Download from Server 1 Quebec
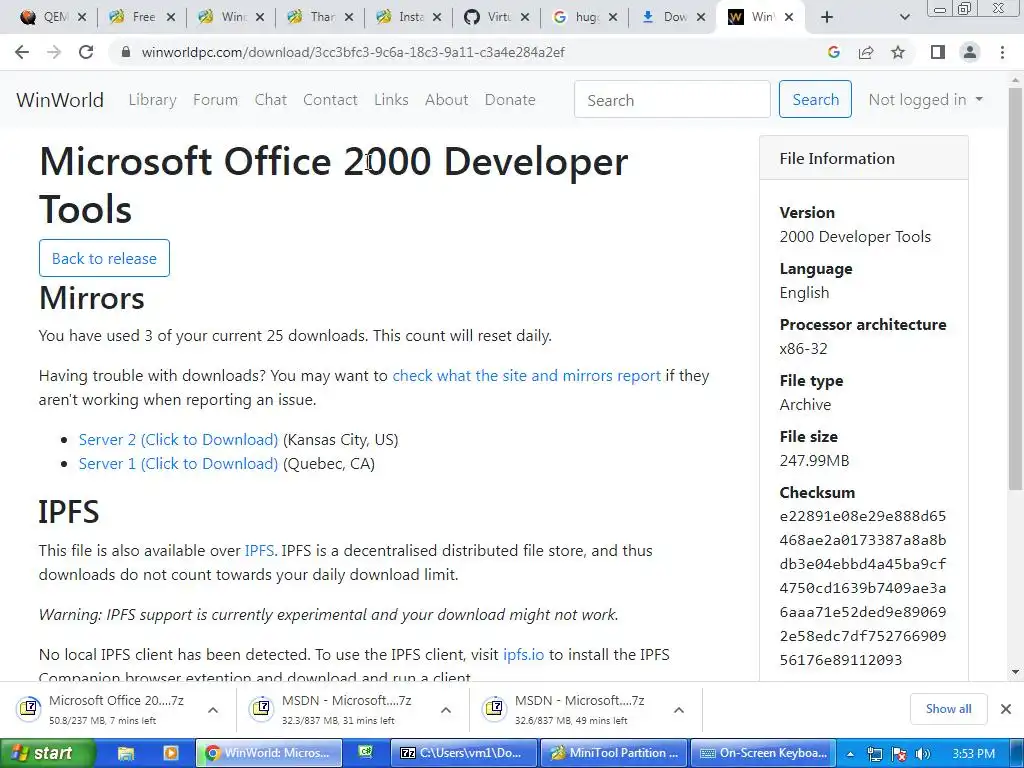The height and width of the screenshot is (768, 1024). (178, 464)
